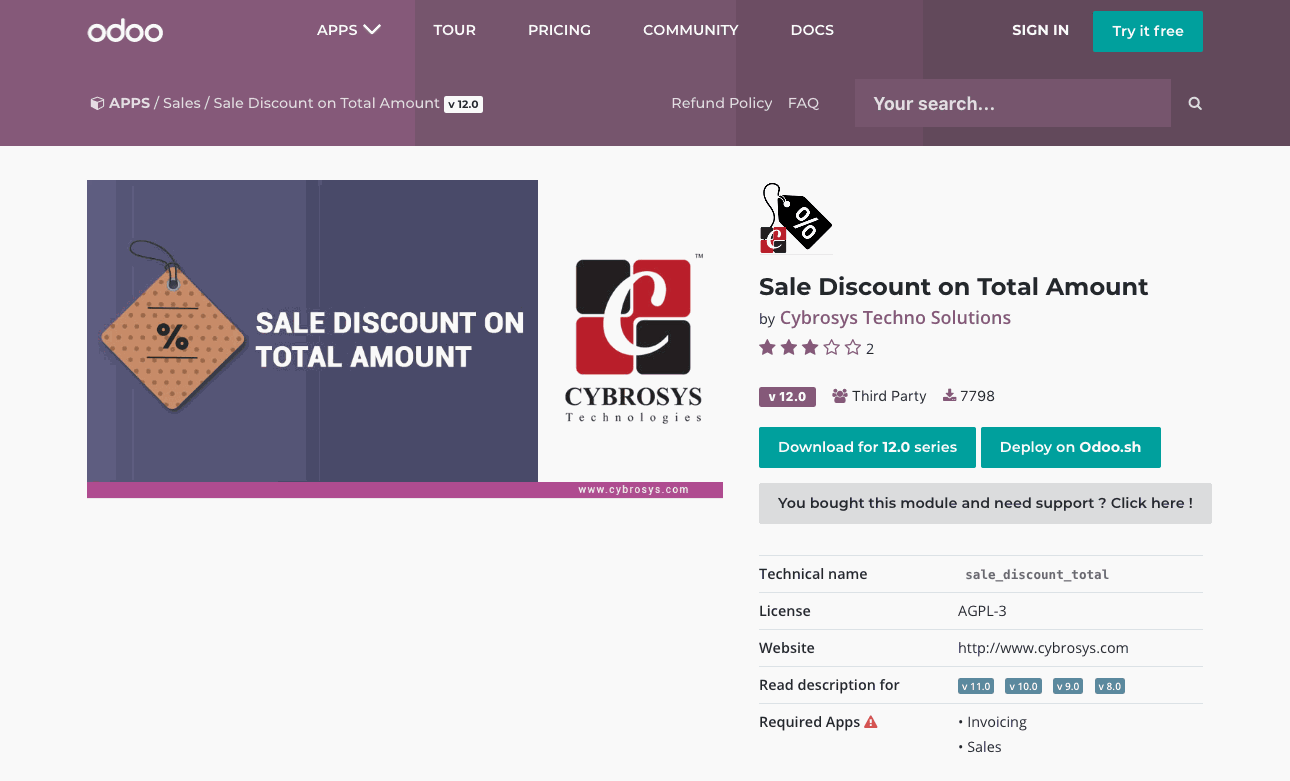
Task: Click the AGPL-3 license value
Action: 984,611
